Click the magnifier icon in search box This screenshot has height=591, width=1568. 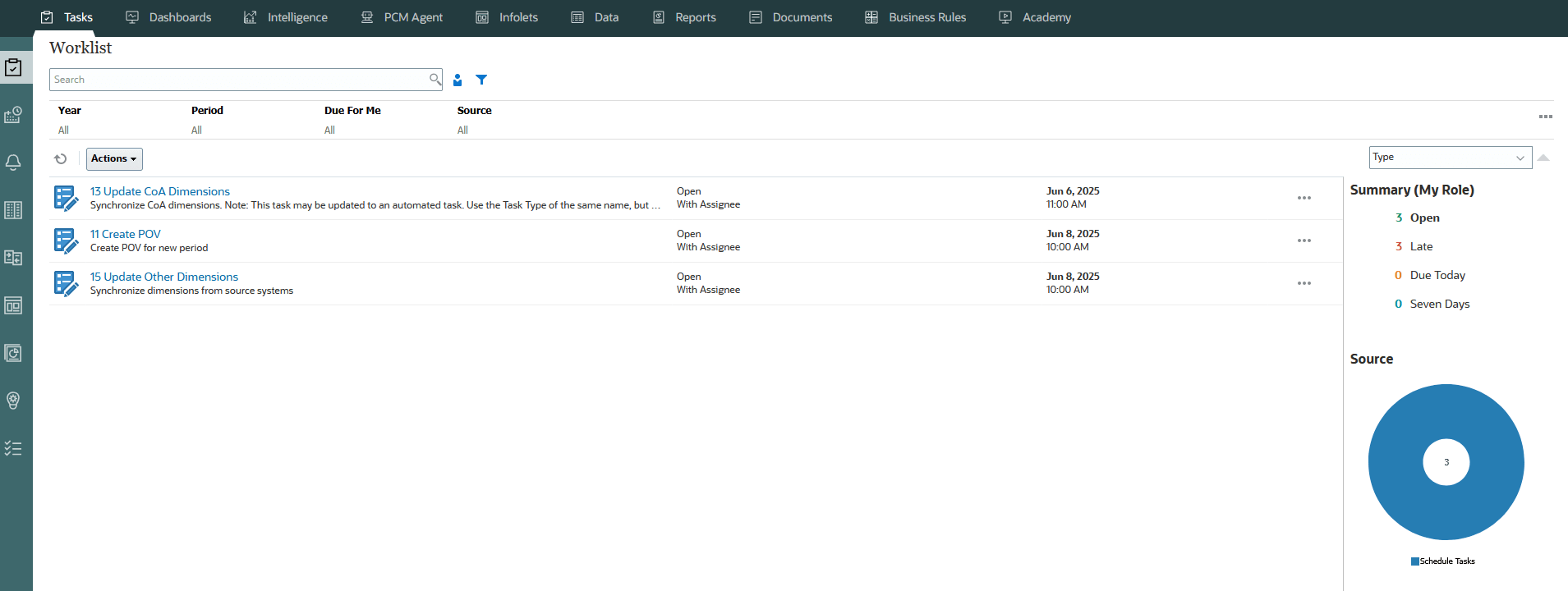tap(435, 80)
